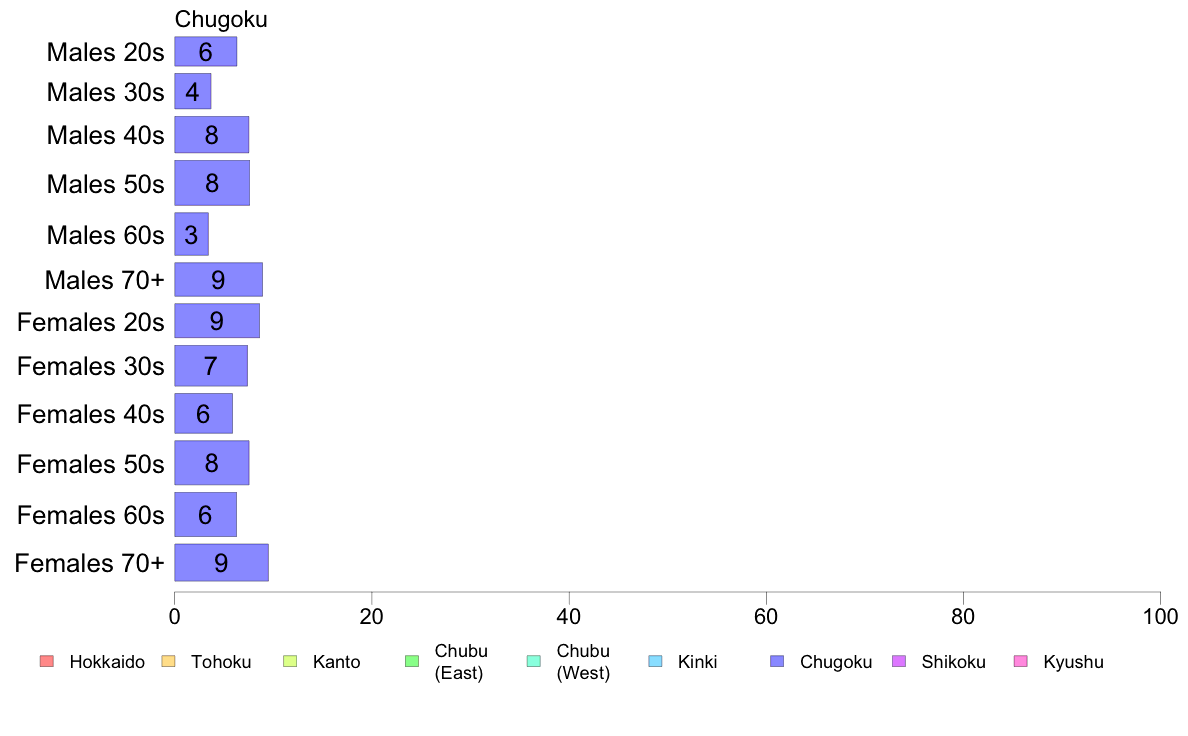
Task: Click the Tohoku orange legend swatch
Action: [168, 661]
